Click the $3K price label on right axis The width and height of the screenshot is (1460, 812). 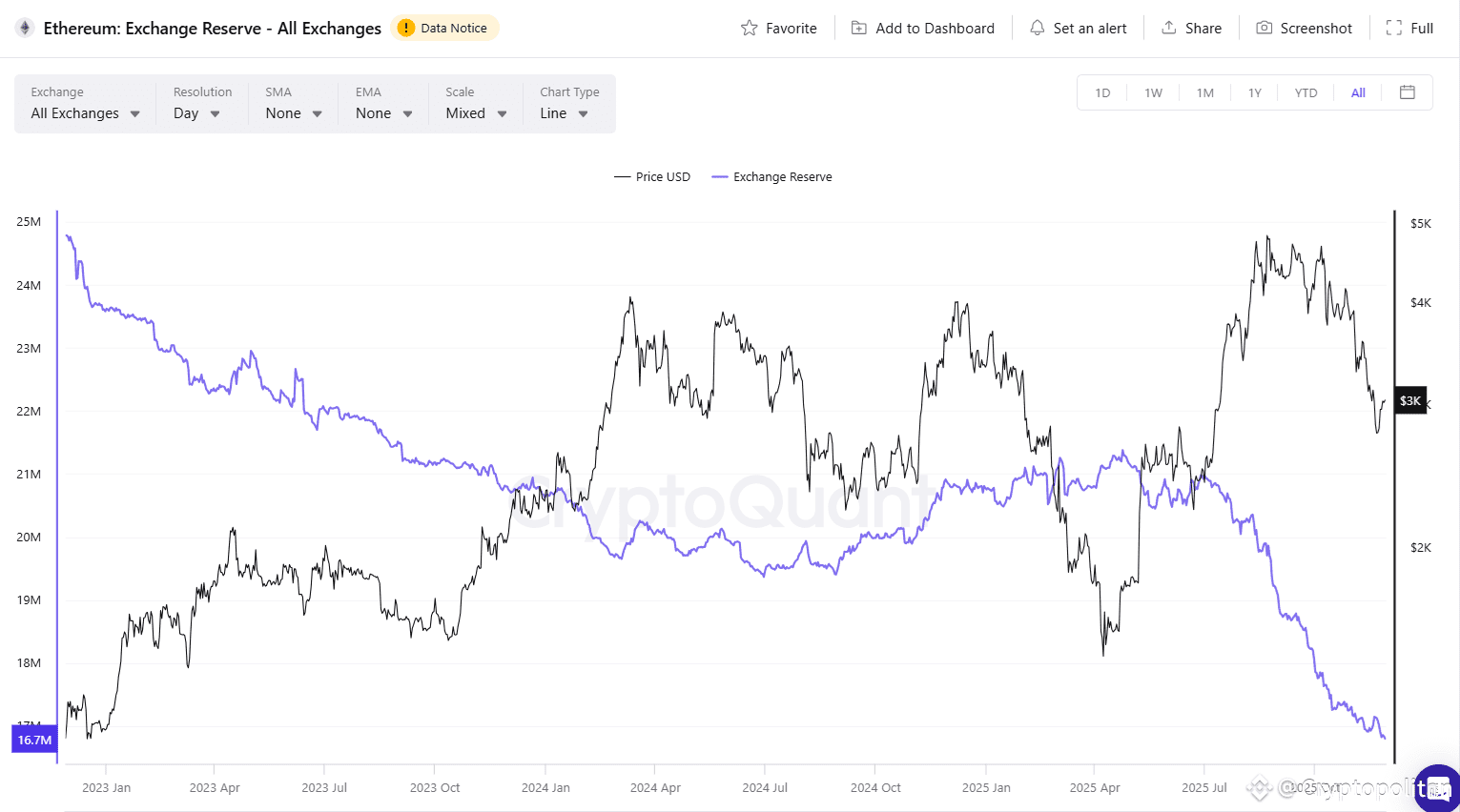pyautogui.click(x=1410, y=400)
